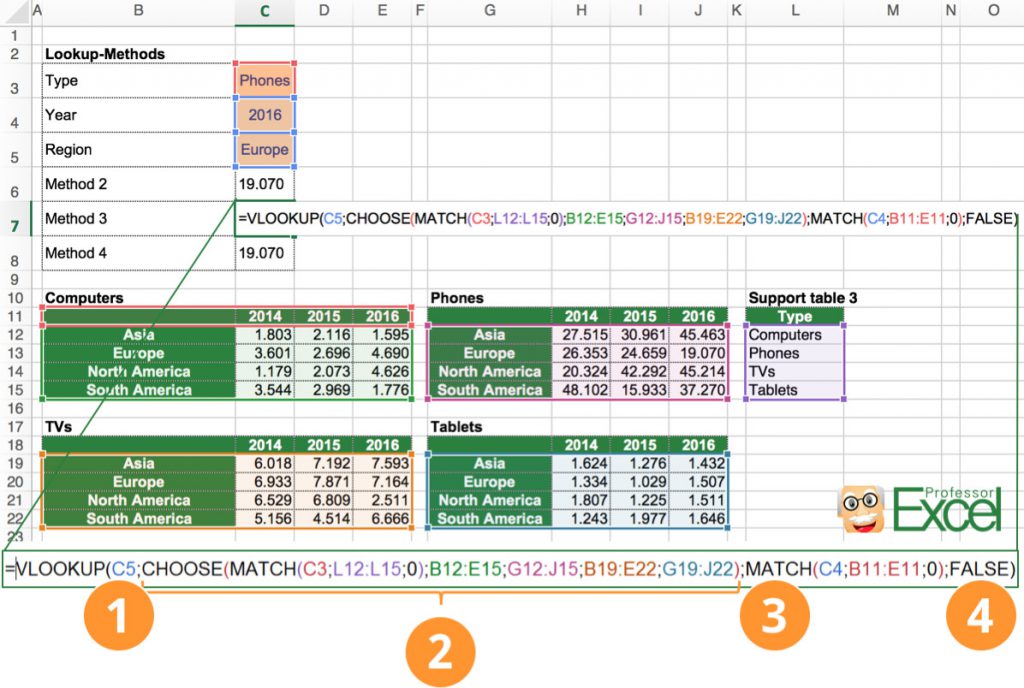Click the cell with value 24.659
1024x688 pixels.
(x=639, y=353)
